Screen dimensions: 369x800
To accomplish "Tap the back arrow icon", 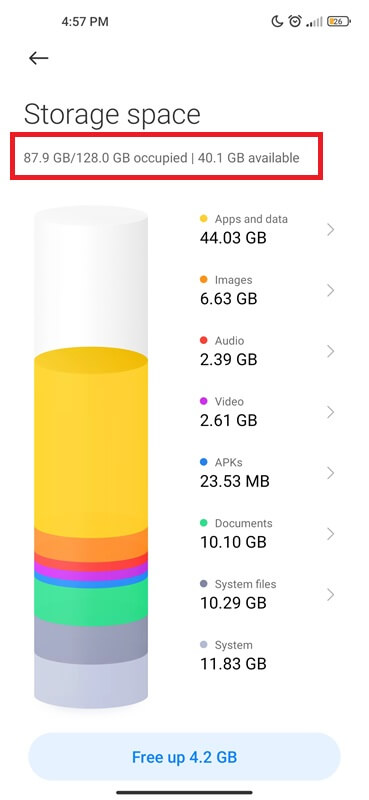I will point(38,58).
